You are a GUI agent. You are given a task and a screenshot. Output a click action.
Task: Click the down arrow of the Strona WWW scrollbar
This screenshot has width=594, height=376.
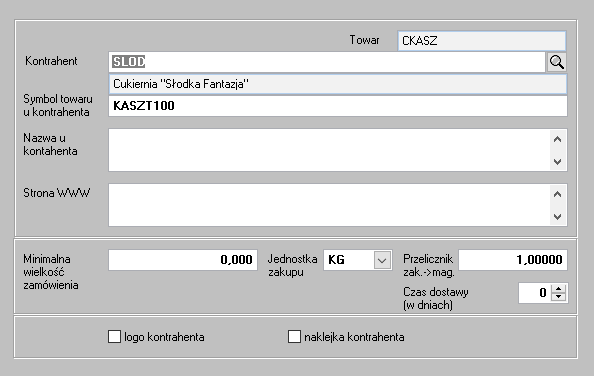tap(557, 217)
